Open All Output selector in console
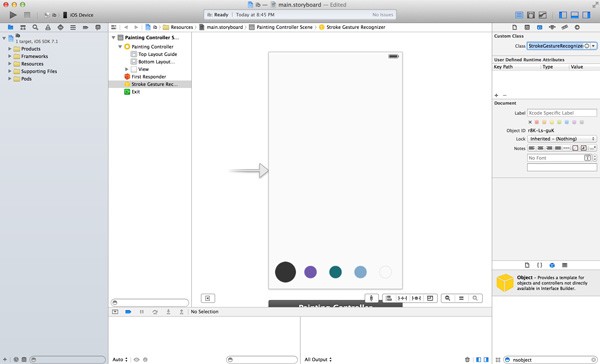 318,359
